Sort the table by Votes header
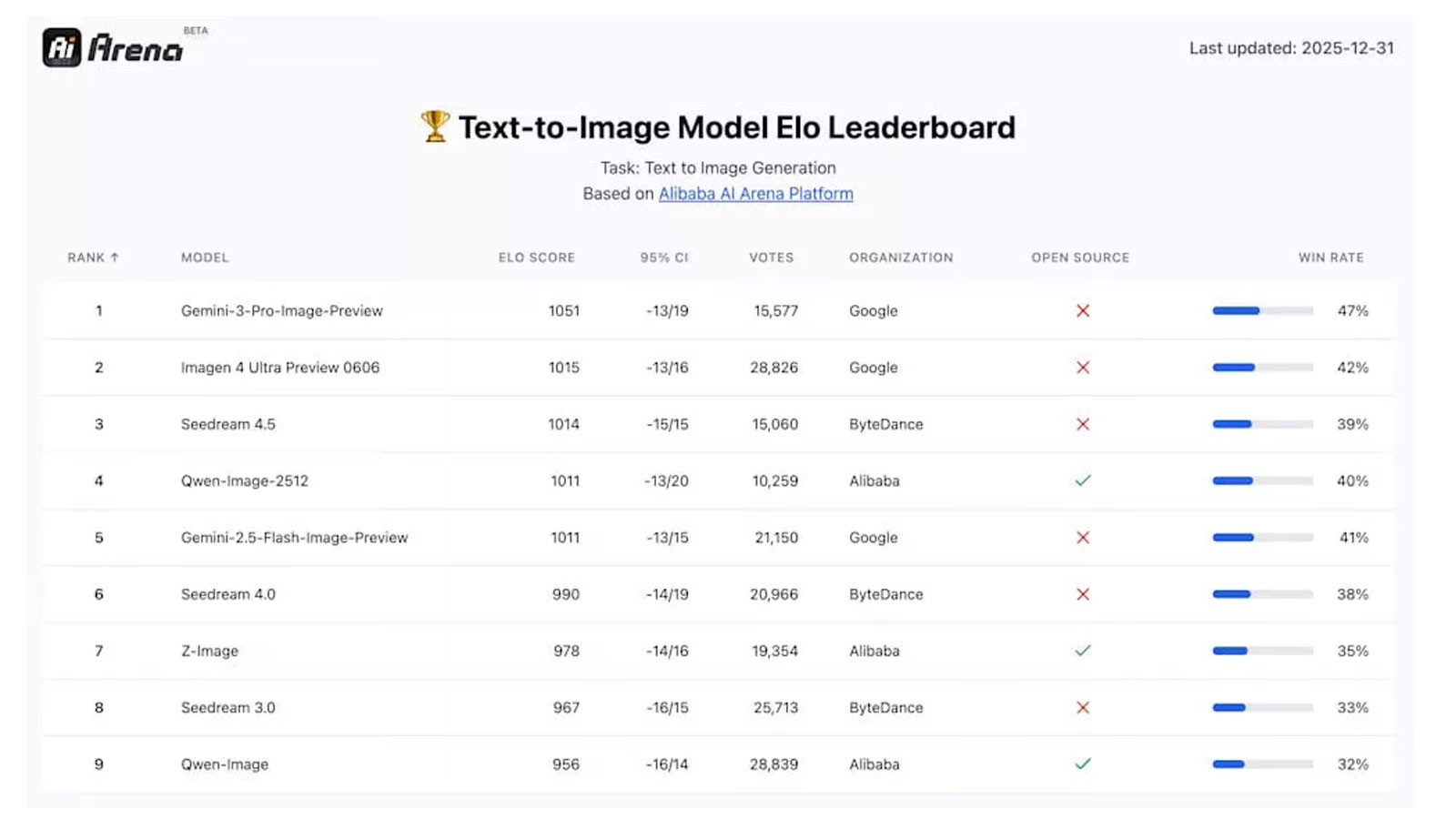The image size is (1456, 819). pos(771,258)
